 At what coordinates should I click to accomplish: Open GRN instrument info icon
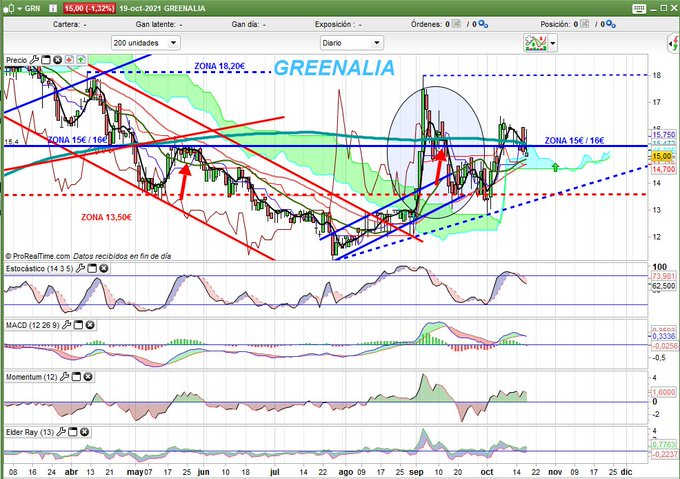coord(53,8)
